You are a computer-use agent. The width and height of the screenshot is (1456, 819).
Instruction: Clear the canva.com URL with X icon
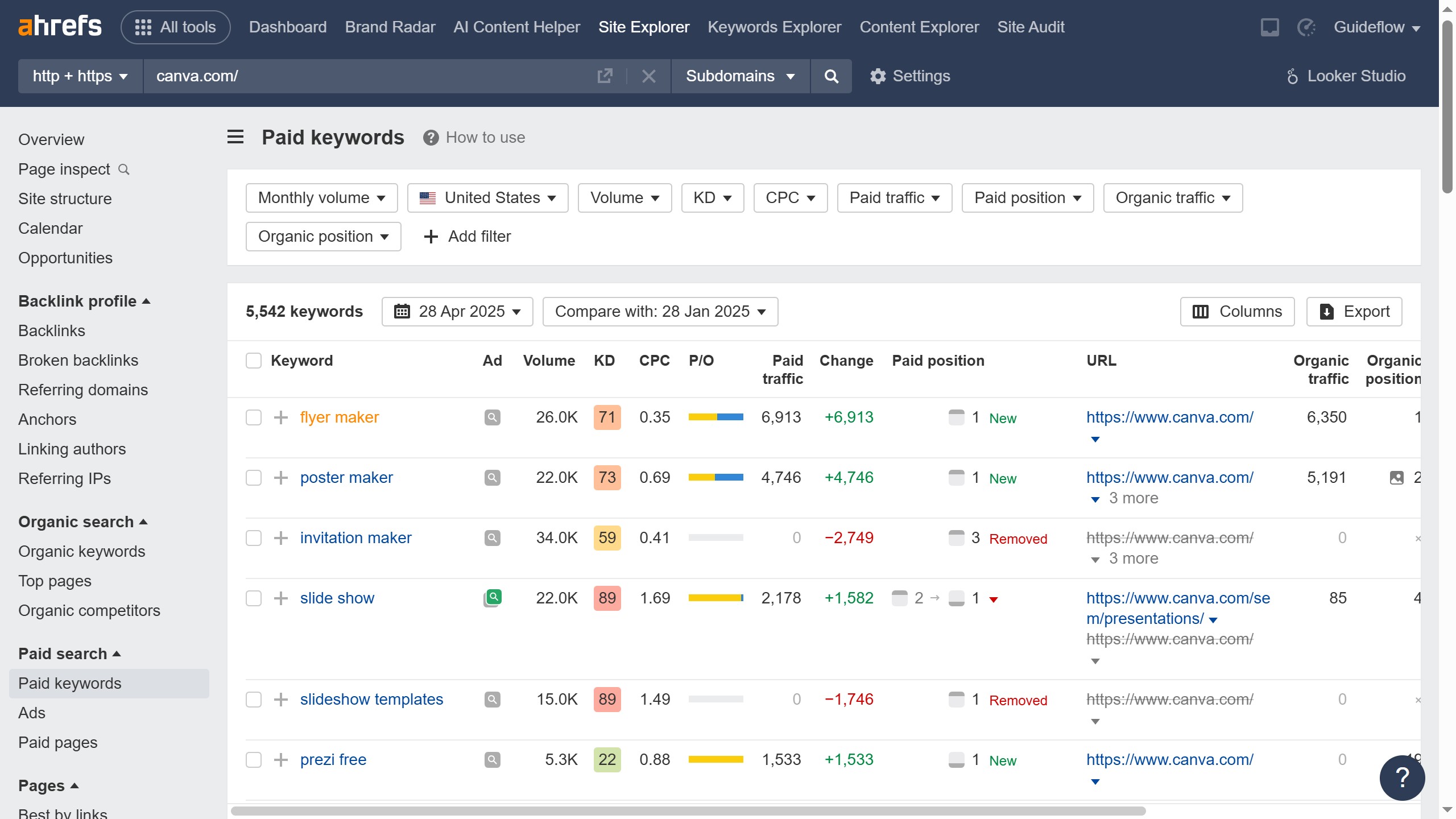(648, 76)
